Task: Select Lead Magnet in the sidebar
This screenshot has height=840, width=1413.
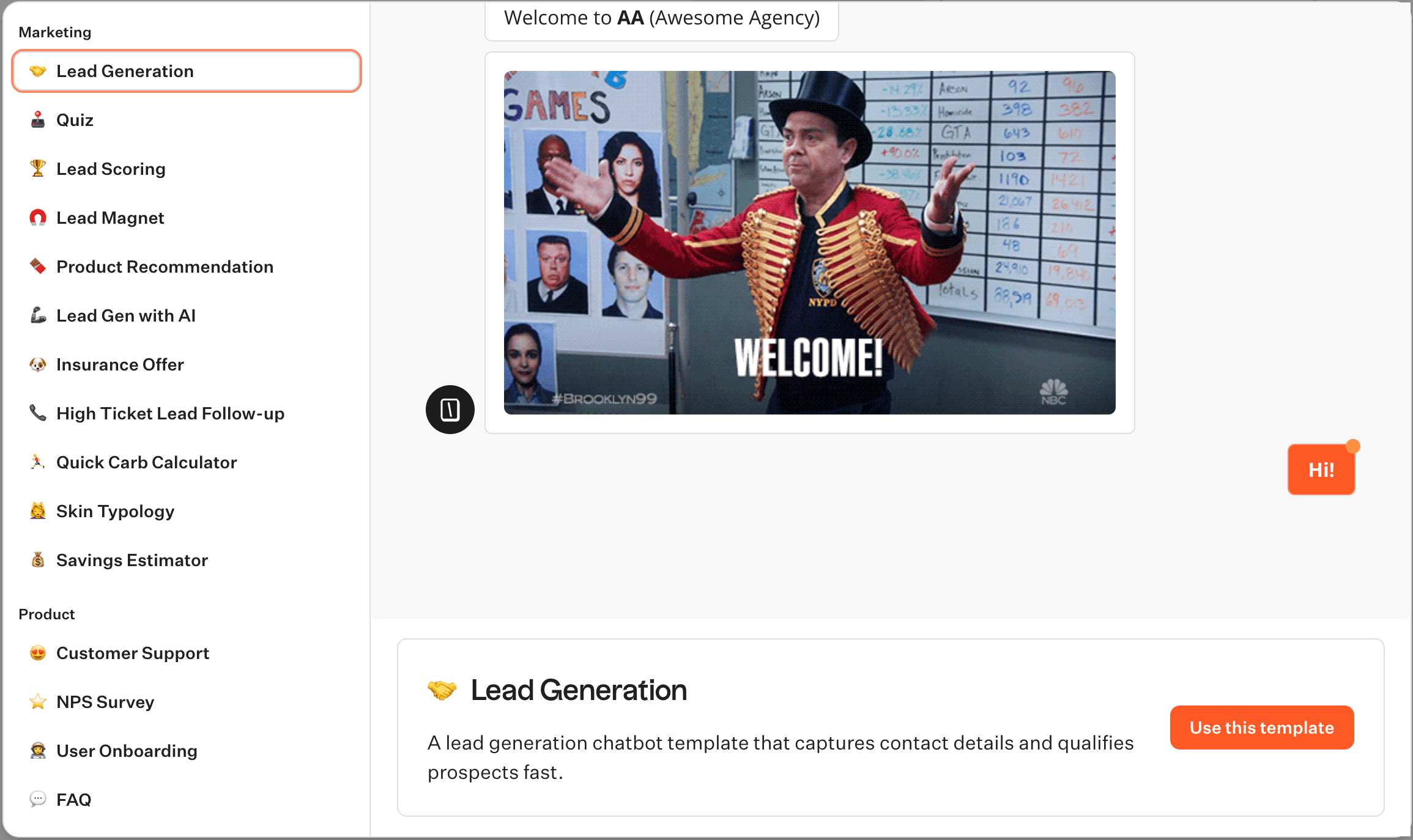Action: click(x=187, y=218)
